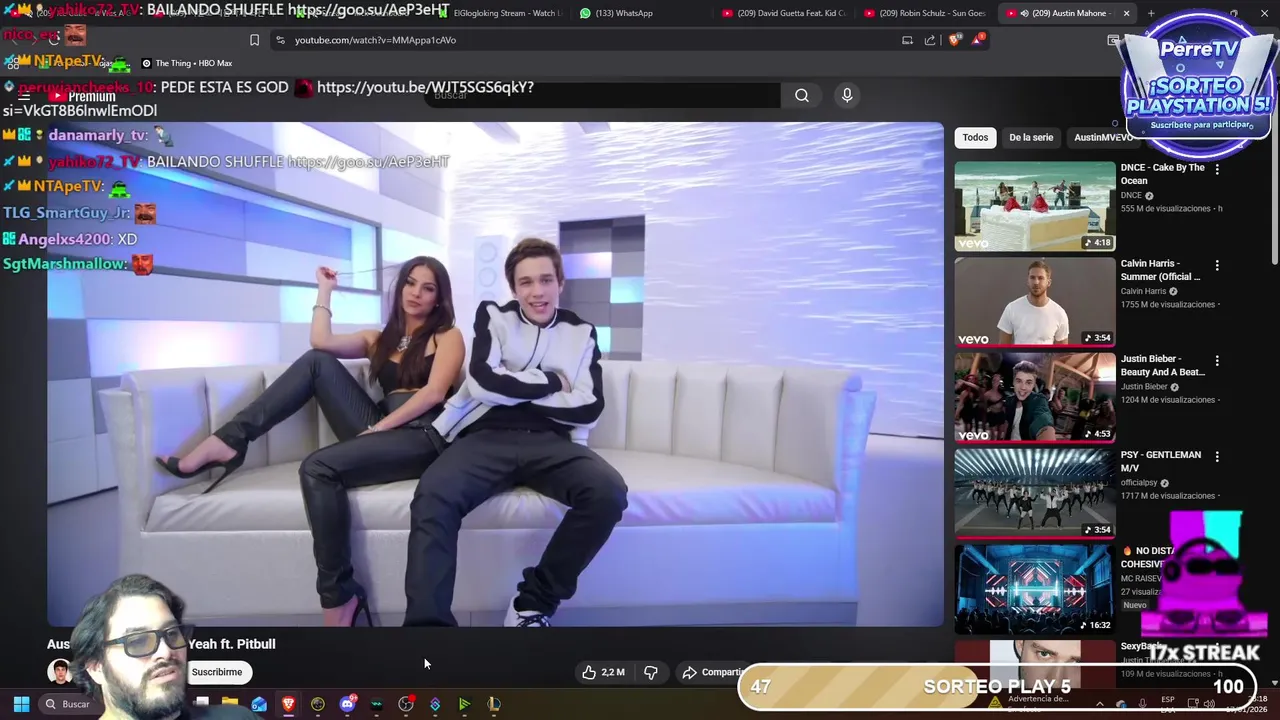Open PSY - GENTLEMAN M/V title

[x=1160, y=461]
